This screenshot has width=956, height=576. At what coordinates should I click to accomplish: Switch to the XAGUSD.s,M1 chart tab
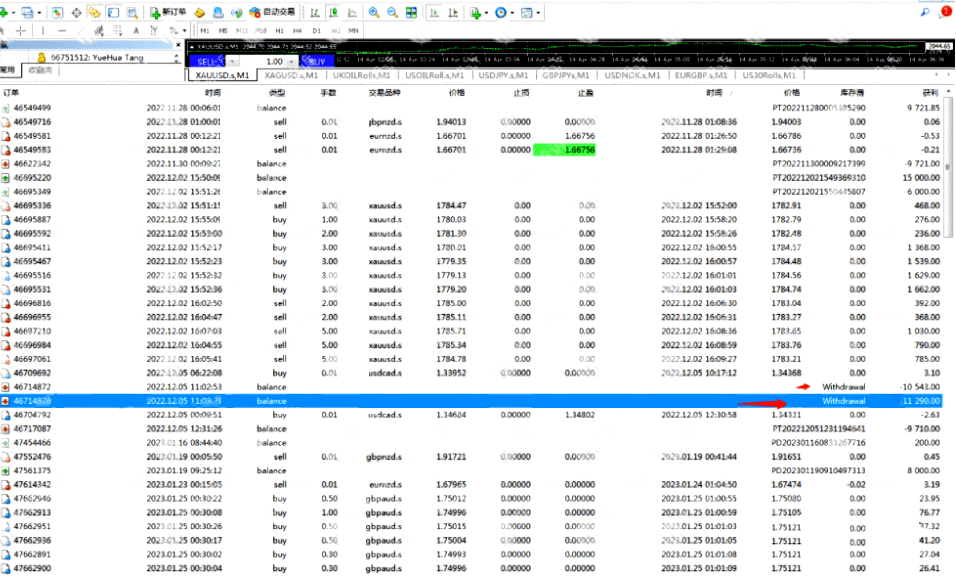[291, 75]
